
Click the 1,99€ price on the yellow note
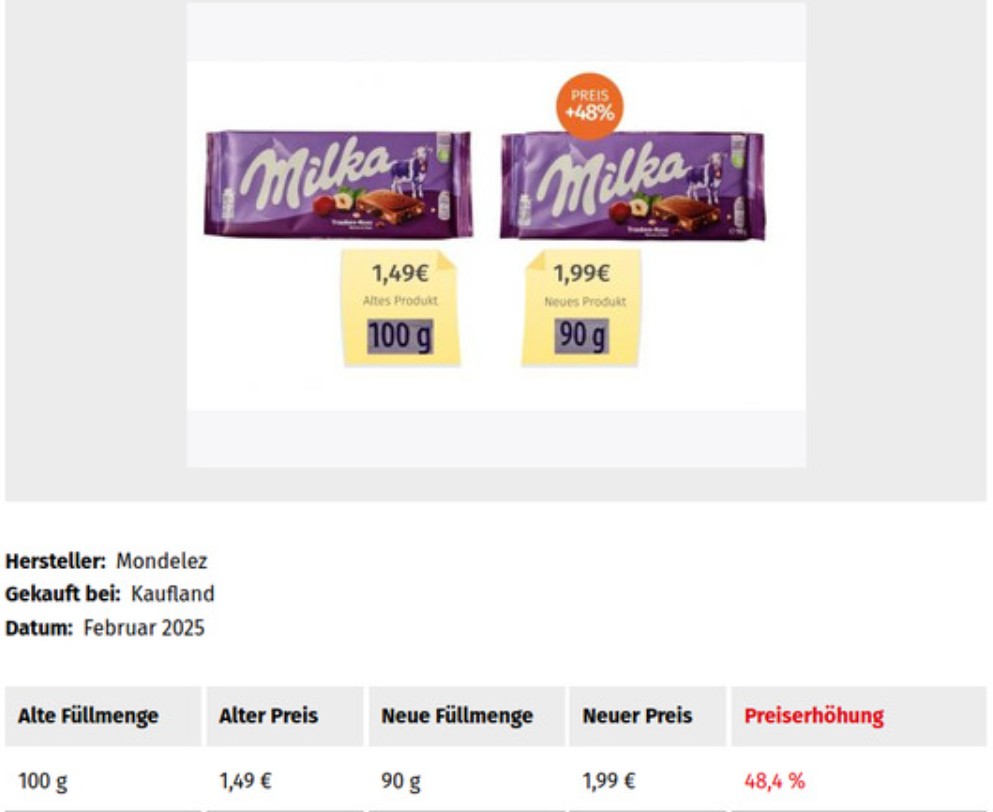coord(582,273)
